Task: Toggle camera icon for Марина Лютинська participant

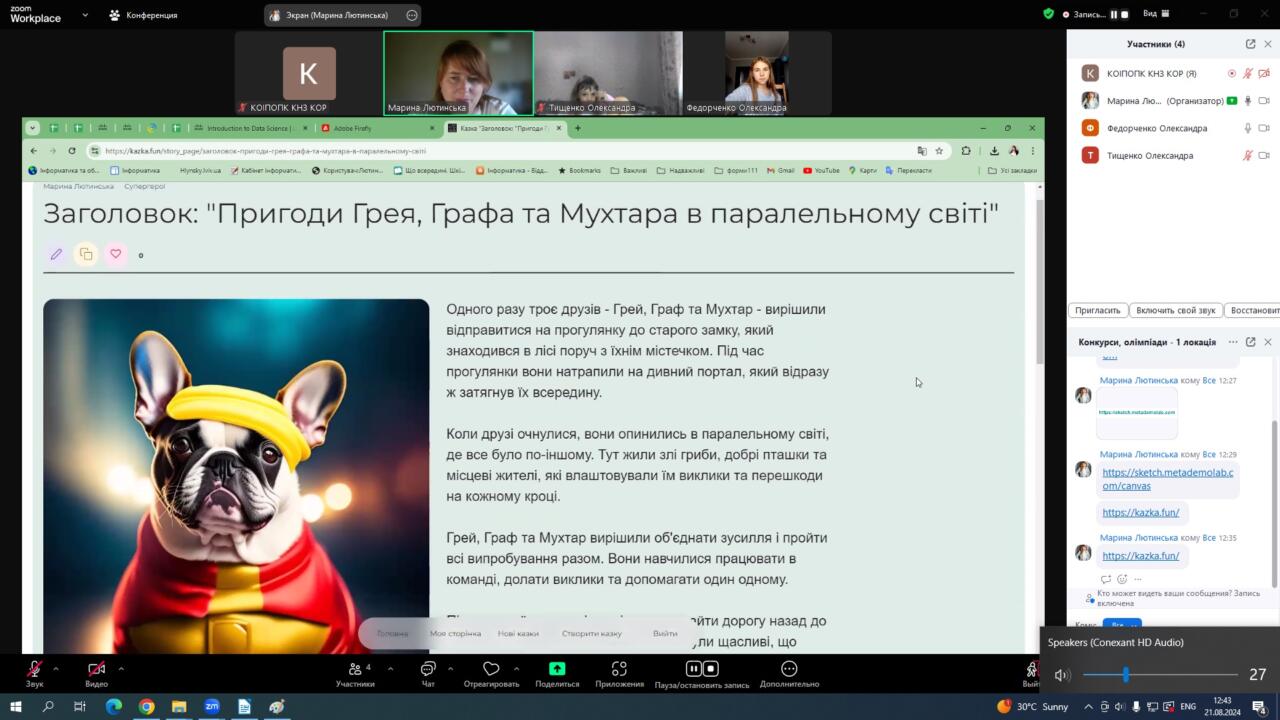Action: [x=1263, y=100]
